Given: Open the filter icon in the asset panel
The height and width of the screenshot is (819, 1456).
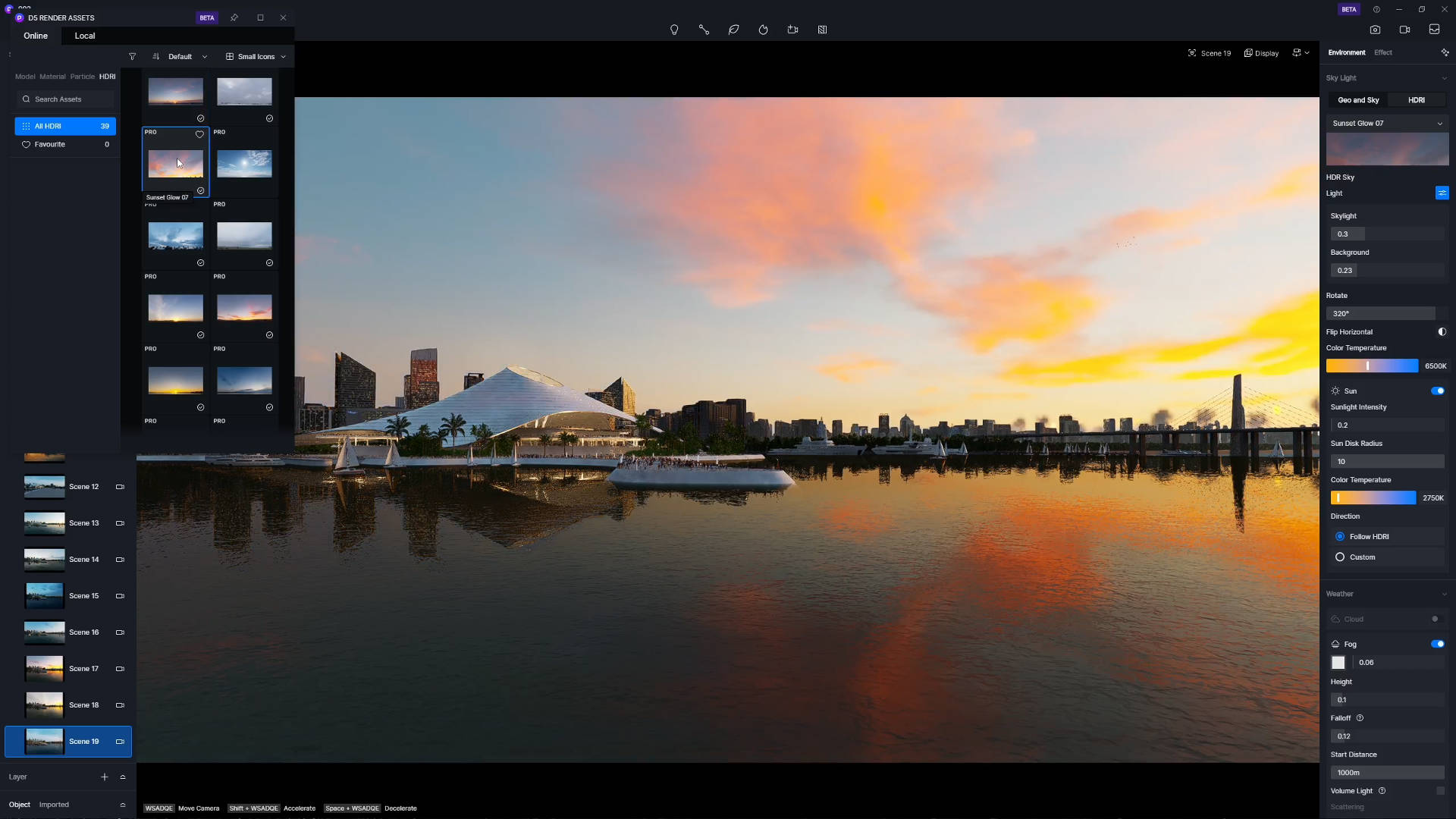Looking at the screenshot, I should 133,56.
